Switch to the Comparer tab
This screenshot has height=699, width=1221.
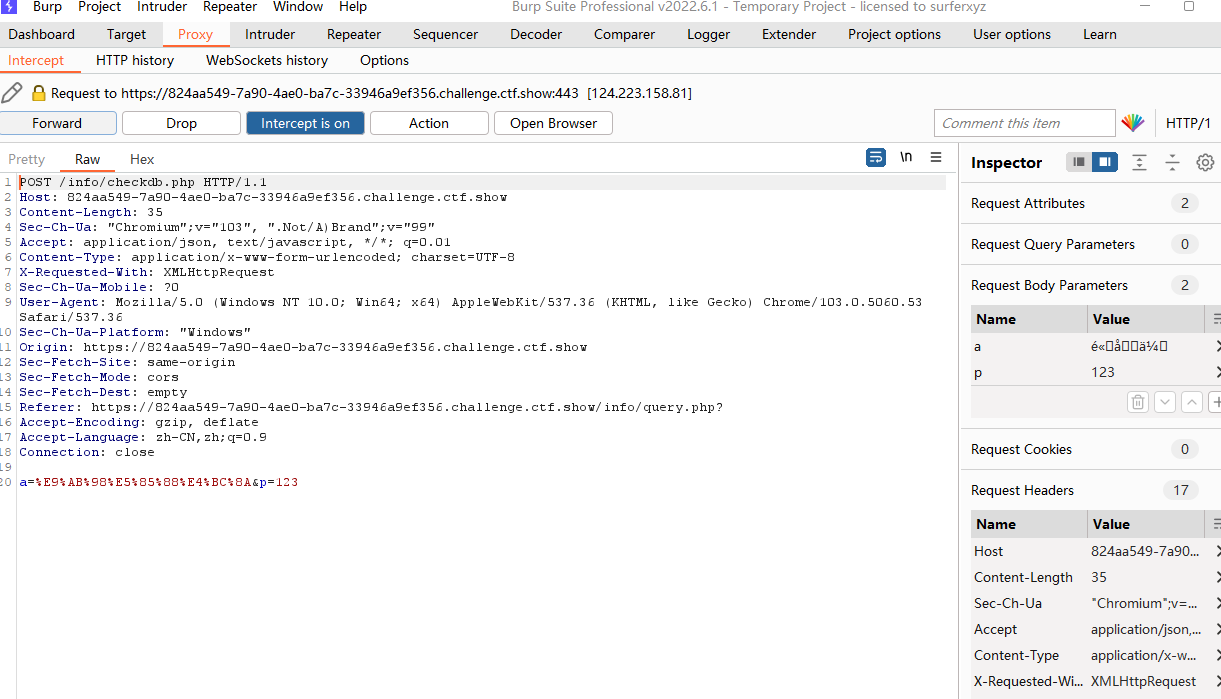coord(624,34)
